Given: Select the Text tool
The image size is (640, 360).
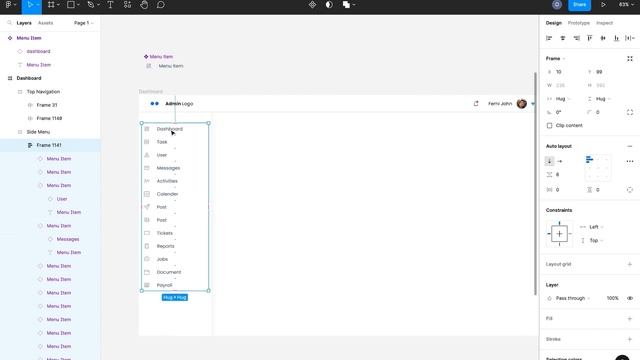Looking at the screenshot, I should pos(110,5).
